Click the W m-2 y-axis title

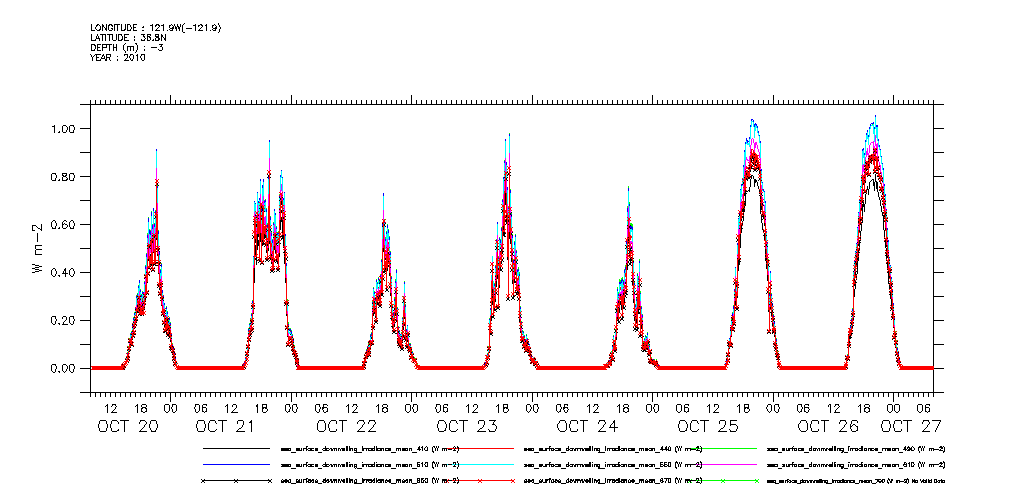(x=37, y=248)
